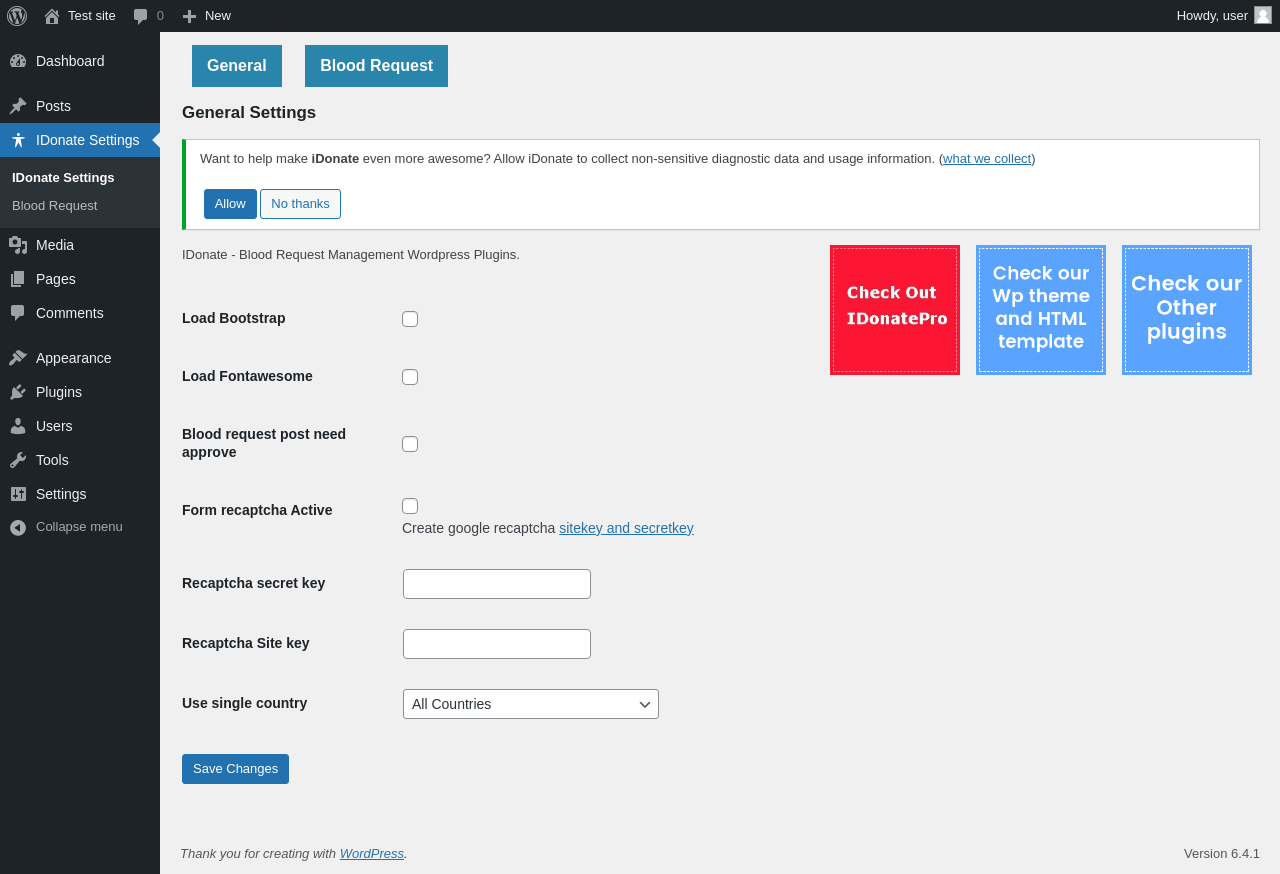
Task: Click the red Check Out IDonatePro banner
Action: click(895, 310)
